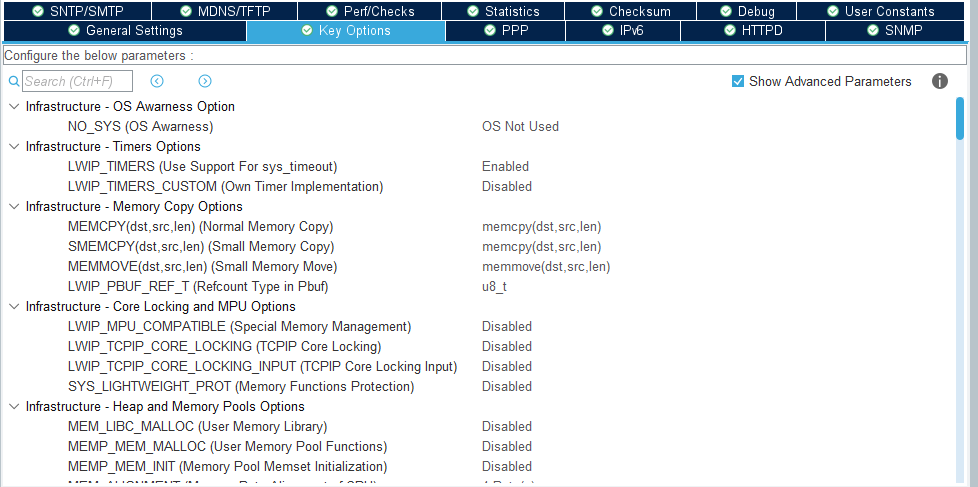Select MEMMOVE Small Memory Move row
This screenshot has width=978, height=487.
coord(203,267)
